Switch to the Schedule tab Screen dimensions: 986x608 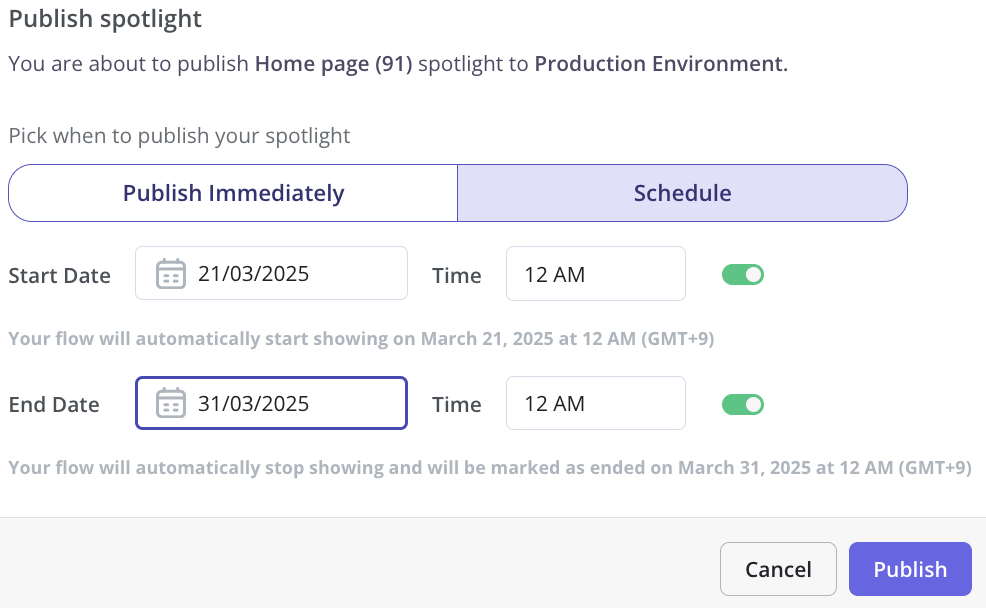click(x=682, y=193)
